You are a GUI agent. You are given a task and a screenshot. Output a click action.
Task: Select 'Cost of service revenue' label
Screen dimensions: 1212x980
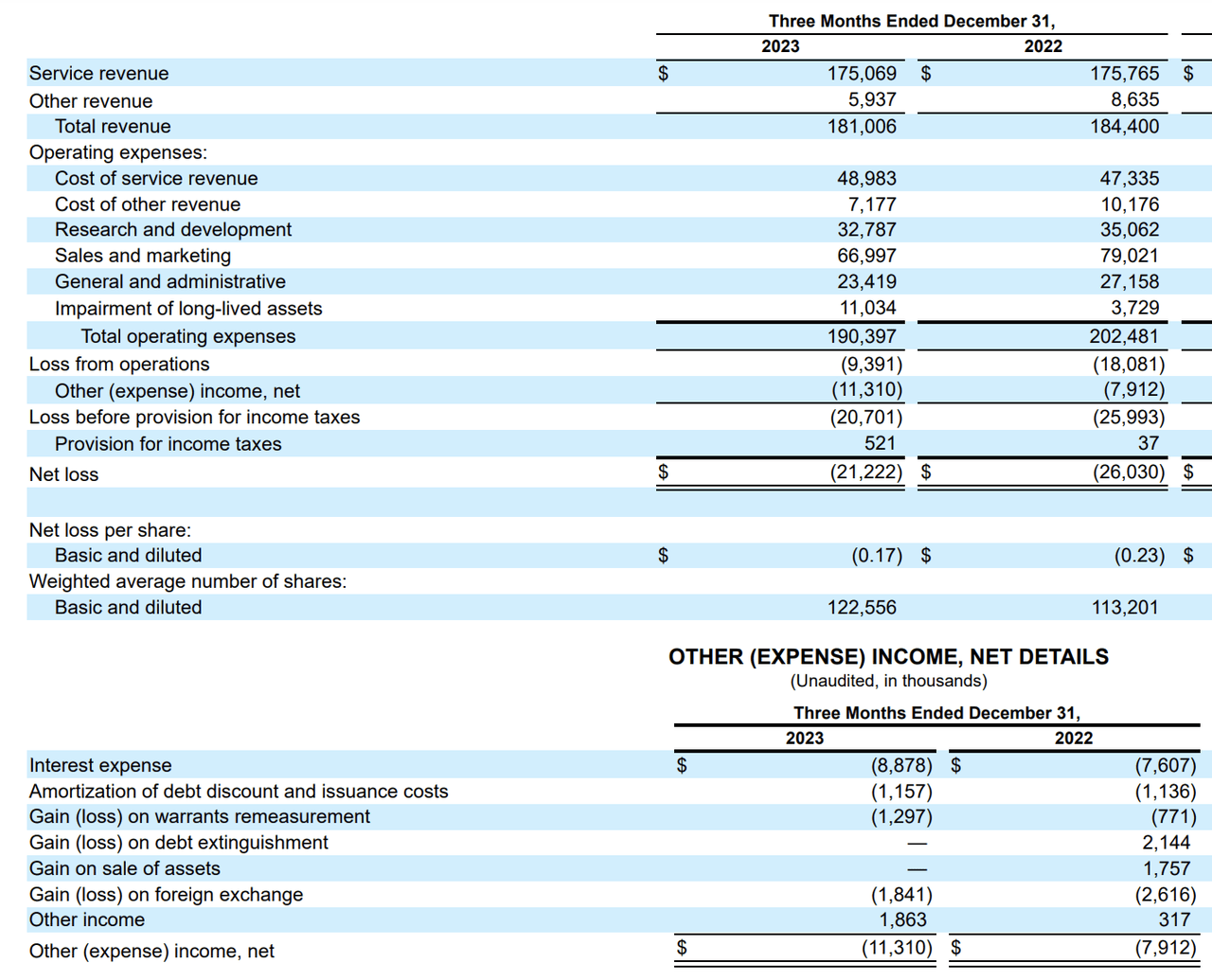(x=156, y=178)
